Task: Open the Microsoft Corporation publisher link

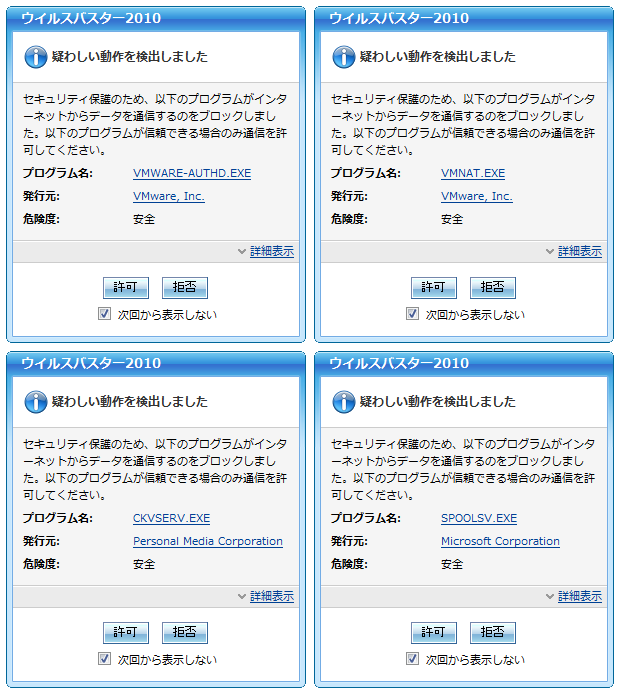Action: (500, 541)
